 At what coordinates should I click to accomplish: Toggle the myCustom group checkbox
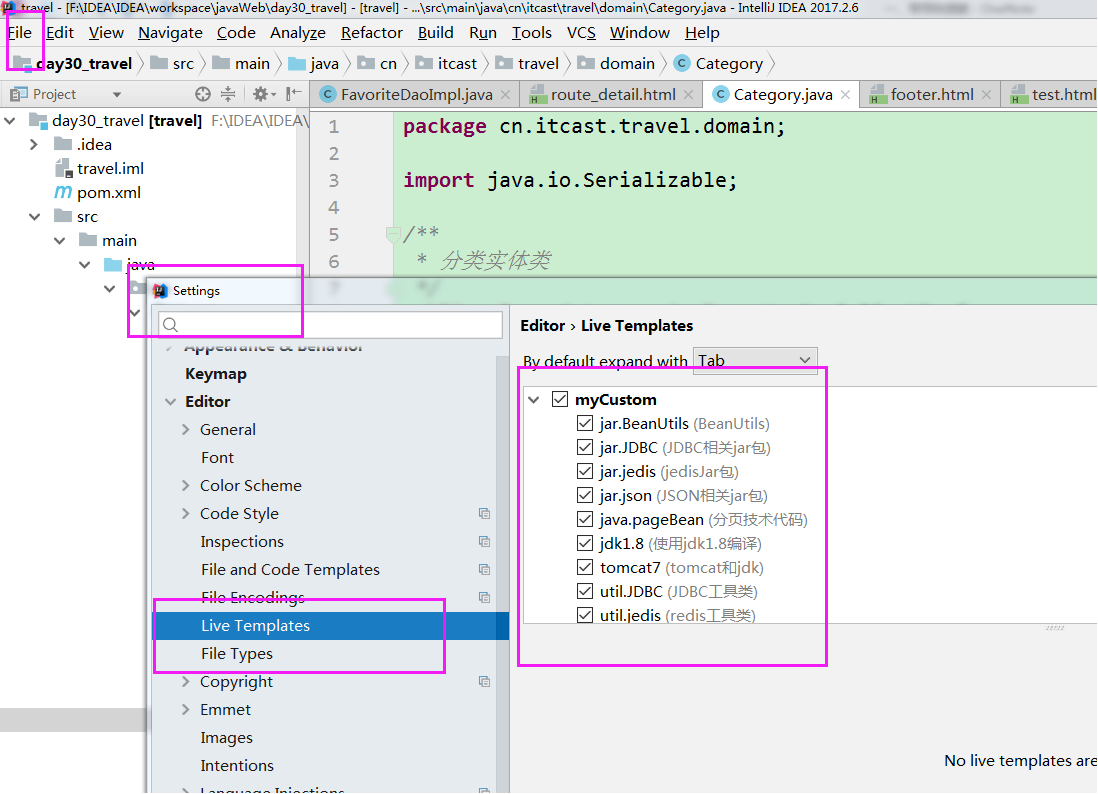click(560, 399)
